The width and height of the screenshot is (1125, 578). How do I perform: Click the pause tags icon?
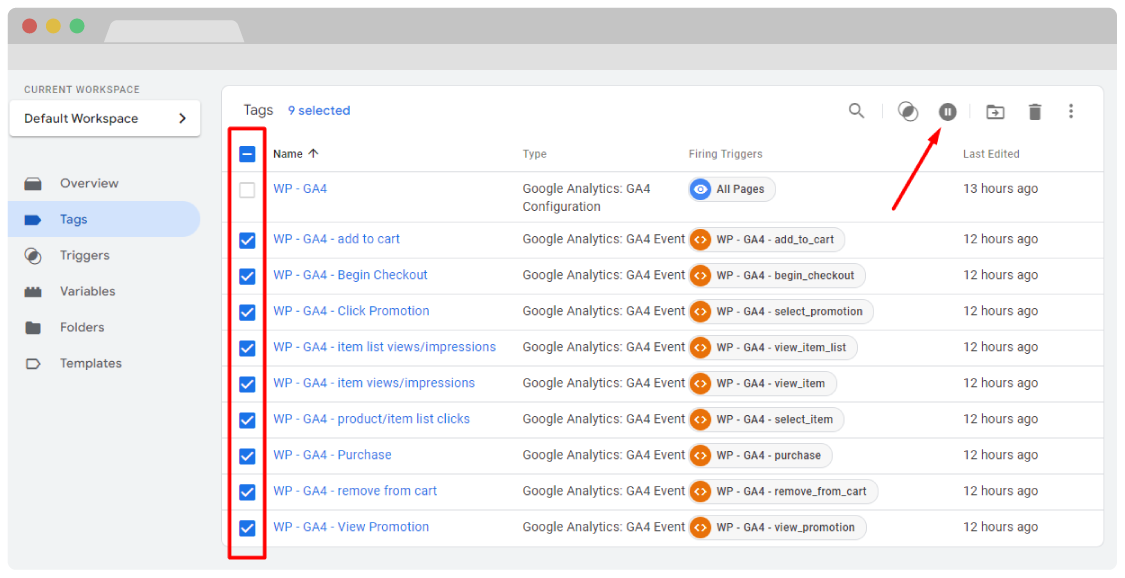tap(947, 112)
